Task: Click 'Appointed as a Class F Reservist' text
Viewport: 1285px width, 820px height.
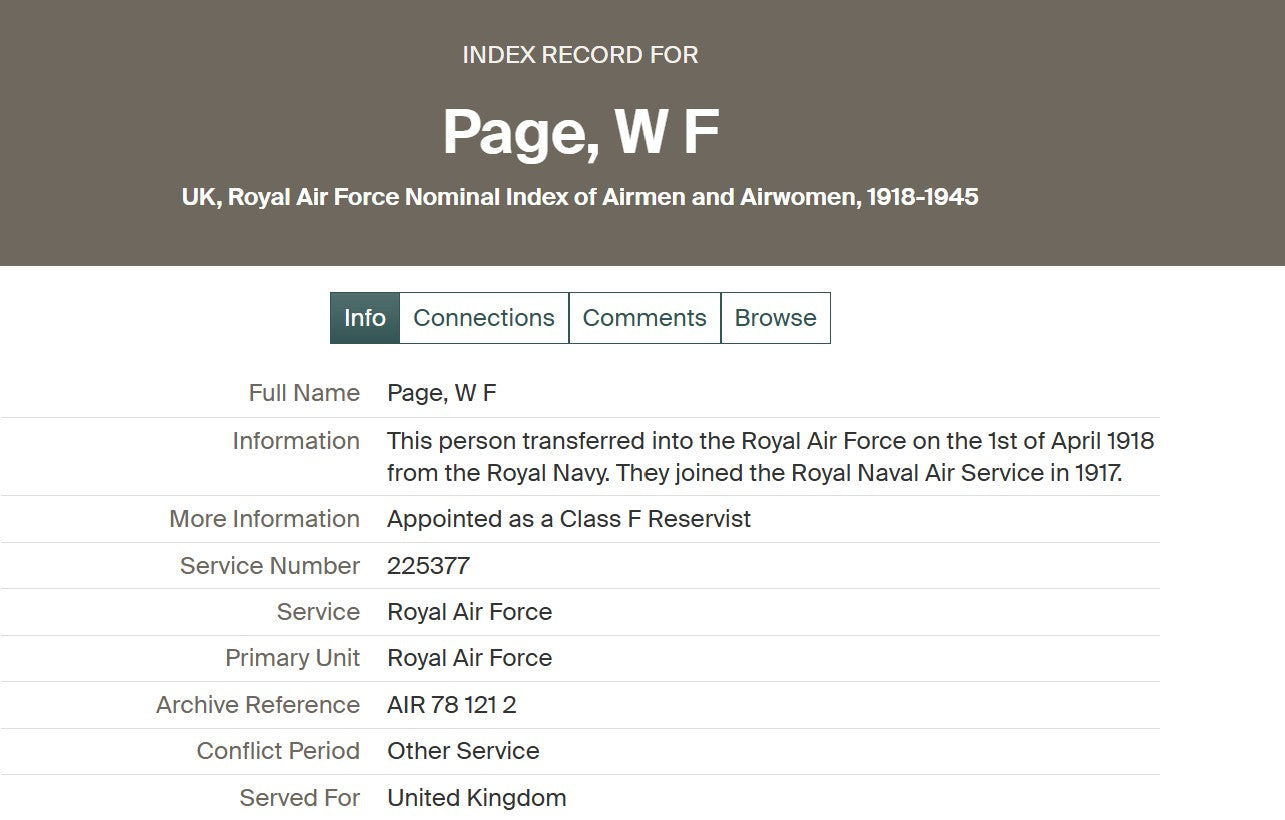Action: pos(568,519)
